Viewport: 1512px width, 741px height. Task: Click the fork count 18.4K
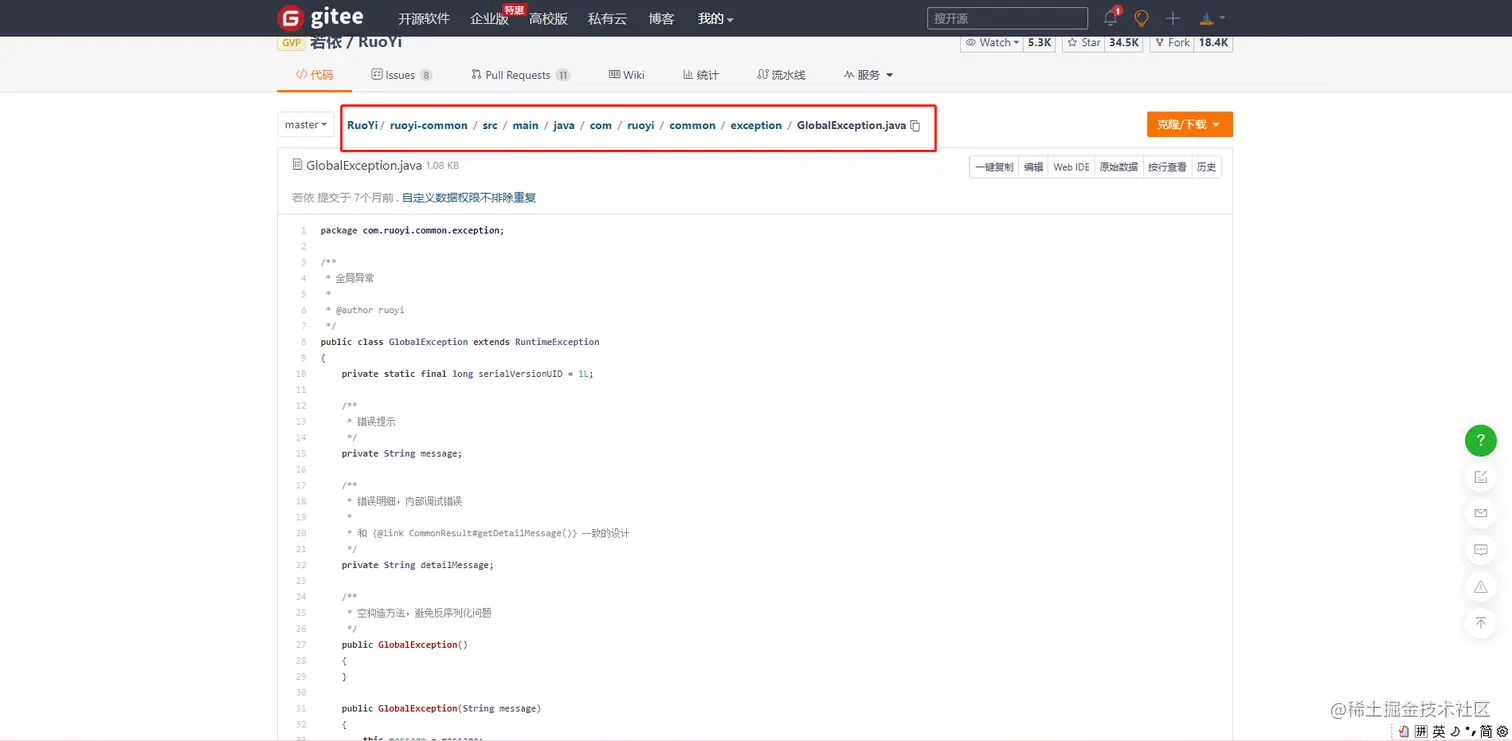coord(1214,43)
